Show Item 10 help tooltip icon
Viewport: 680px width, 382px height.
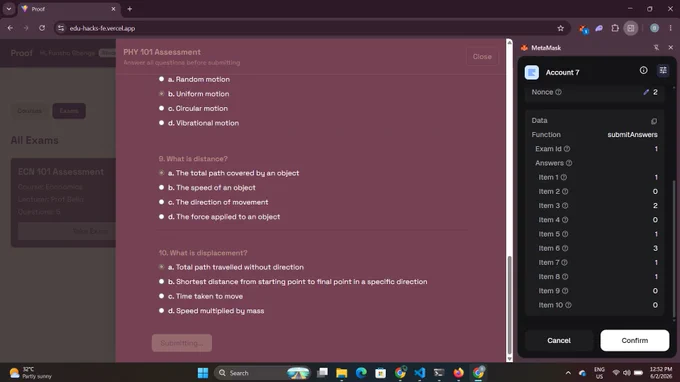click(568, 305)
